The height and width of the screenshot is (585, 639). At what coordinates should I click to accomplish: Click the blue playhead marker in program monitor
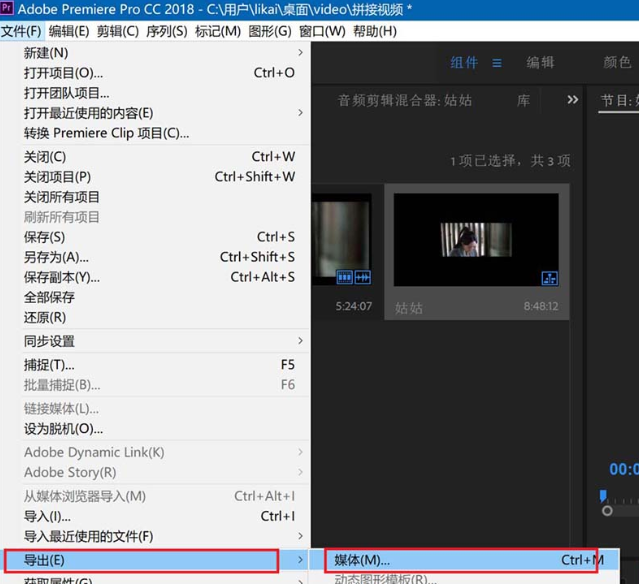click(603, 496)
